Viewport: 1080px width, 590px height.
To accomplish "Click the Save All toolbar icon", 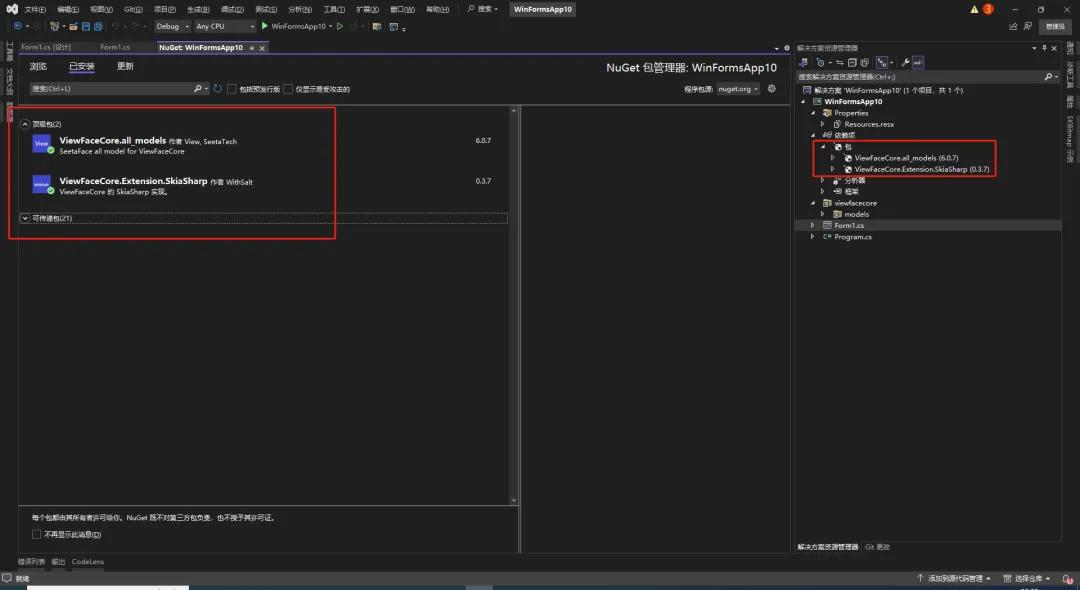I will click(x=98, y=26).
